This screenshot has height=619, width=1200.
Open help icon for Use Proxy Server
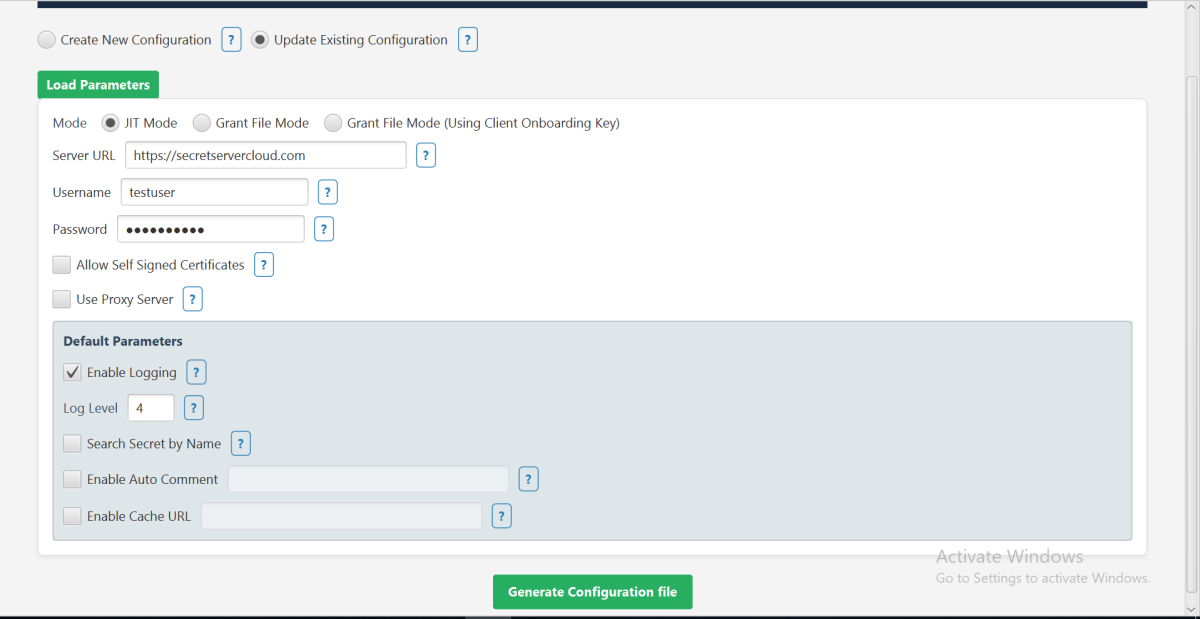coord(193,299)
